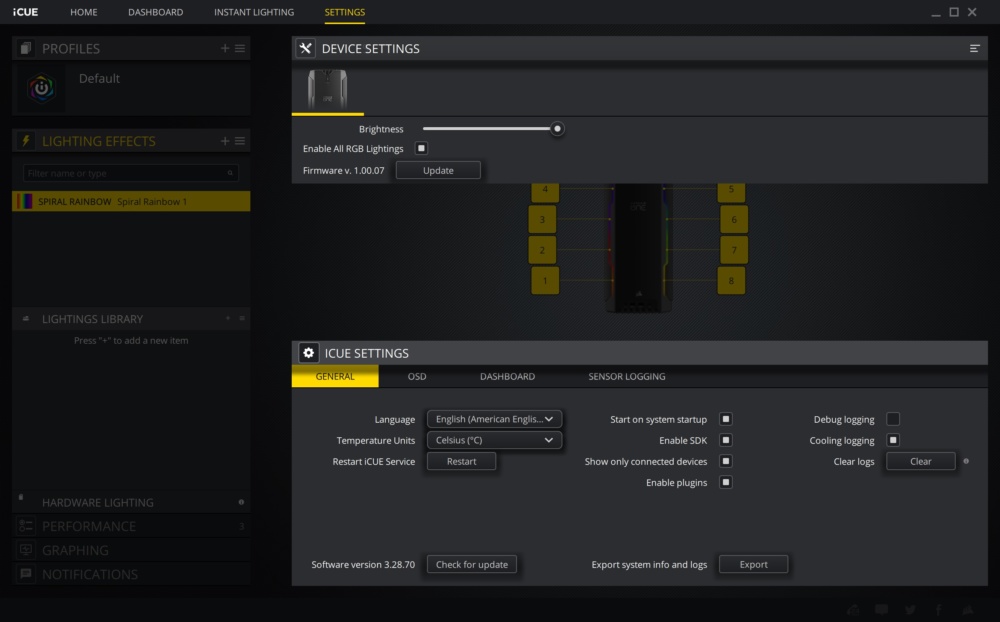Screen dimensions: 1000x622
Task: Open Twitter link in footer
Action: click(x=910, y=610)
